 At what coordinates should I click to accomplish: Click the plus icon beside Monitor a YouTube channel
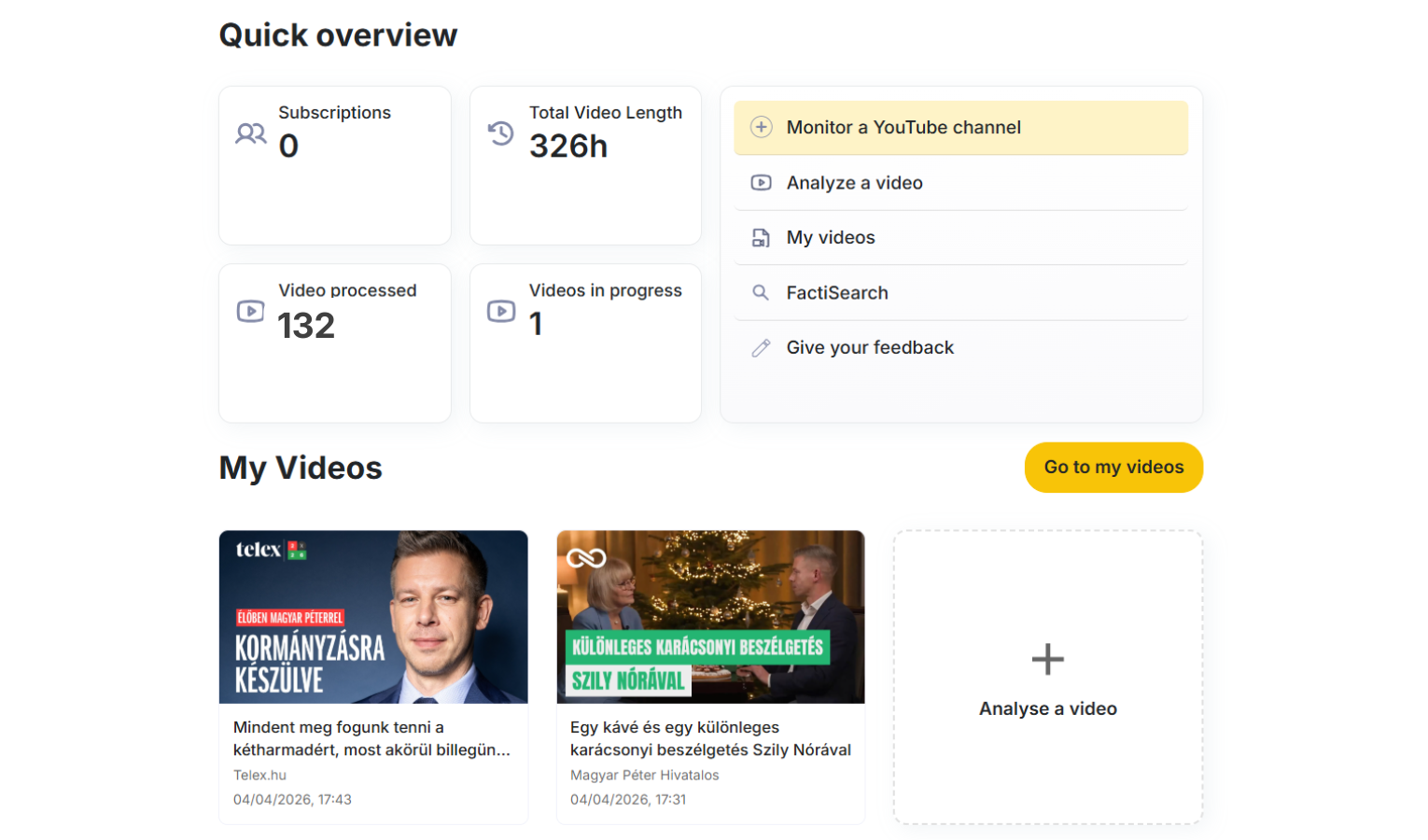[762, 127]
